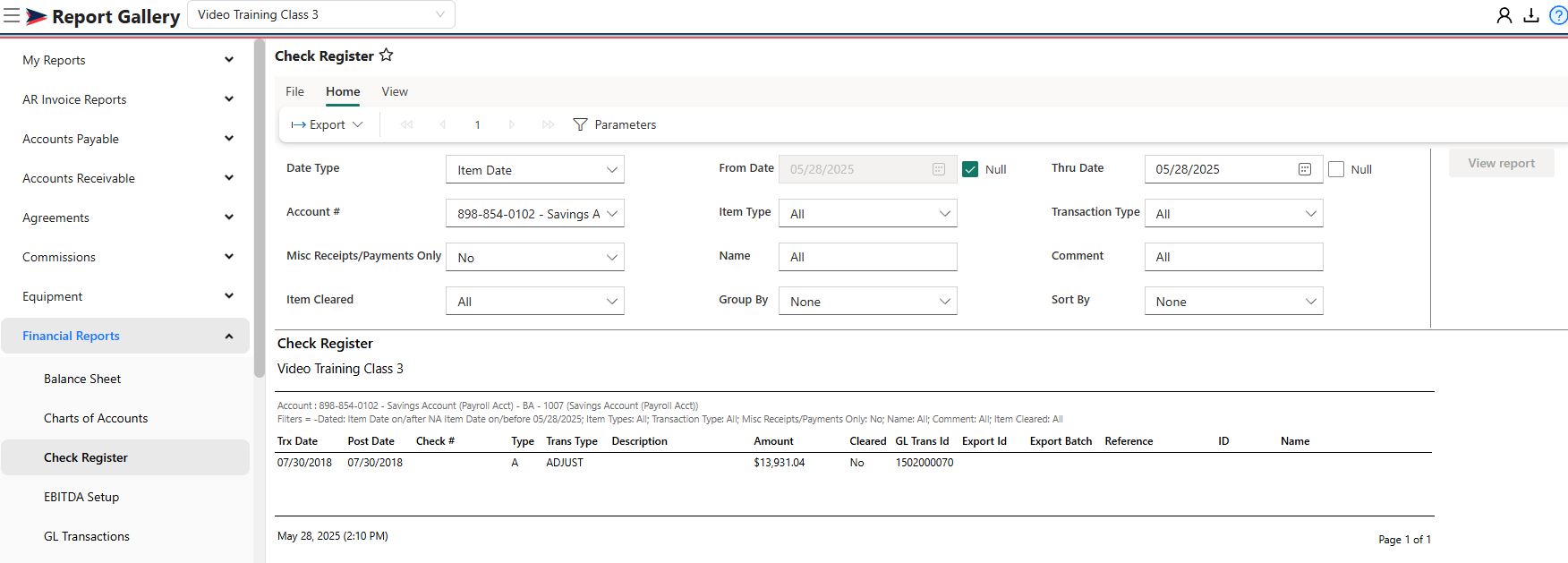Click GL Trans Id 1502000070
Viewport: 1568px width, 563px height.
tap(925, 463)
